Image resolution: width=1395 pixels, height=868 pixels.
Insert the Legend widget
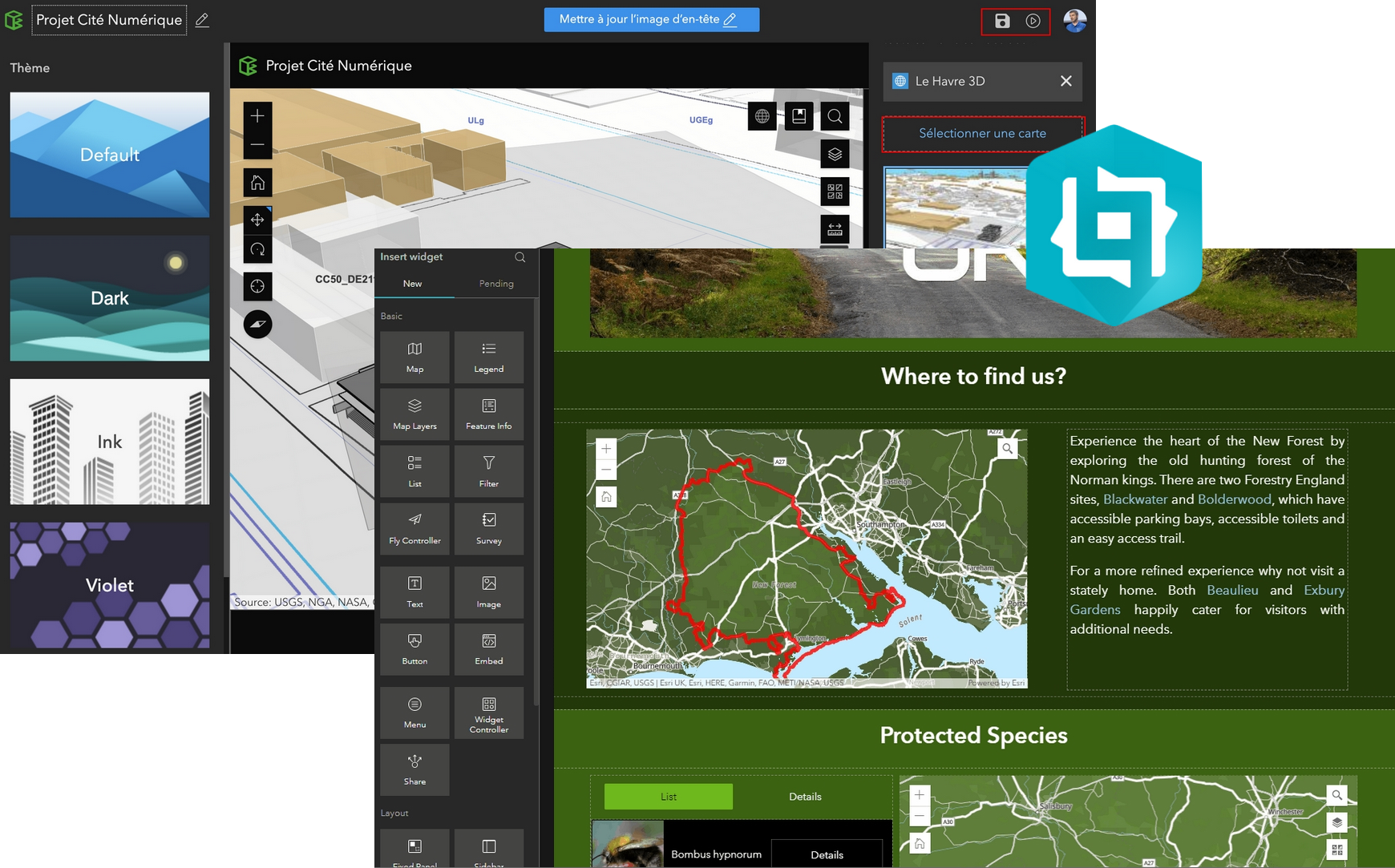489,357
